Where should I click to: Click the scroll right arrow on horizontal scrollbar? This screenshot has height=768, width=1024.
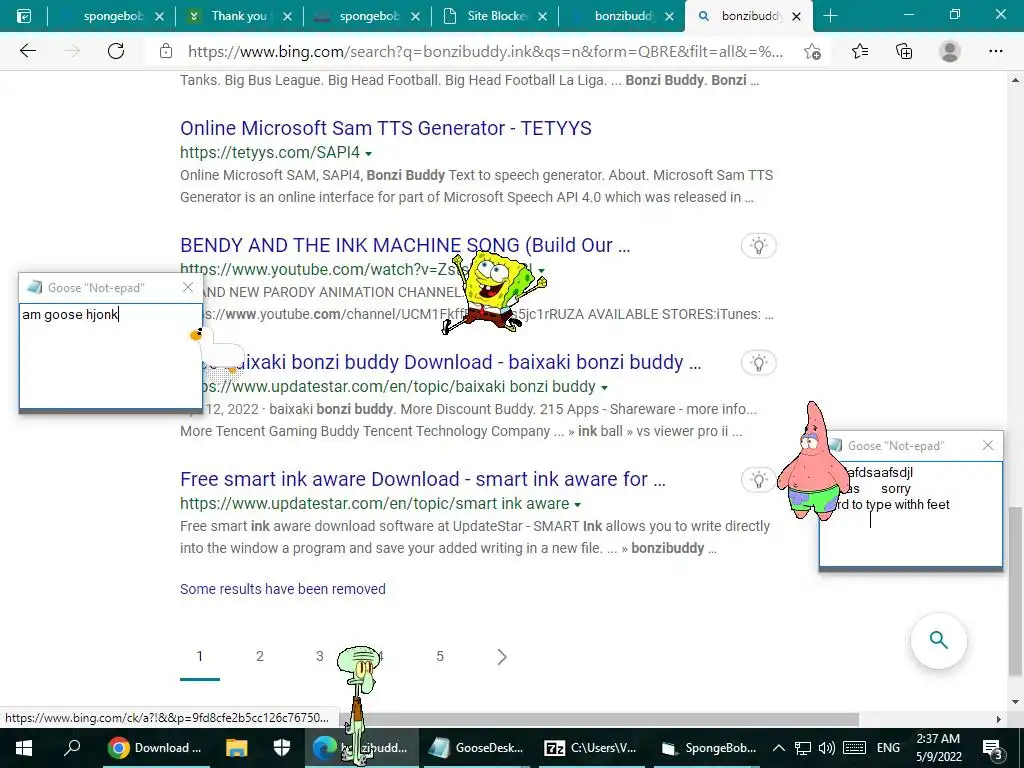999,719
